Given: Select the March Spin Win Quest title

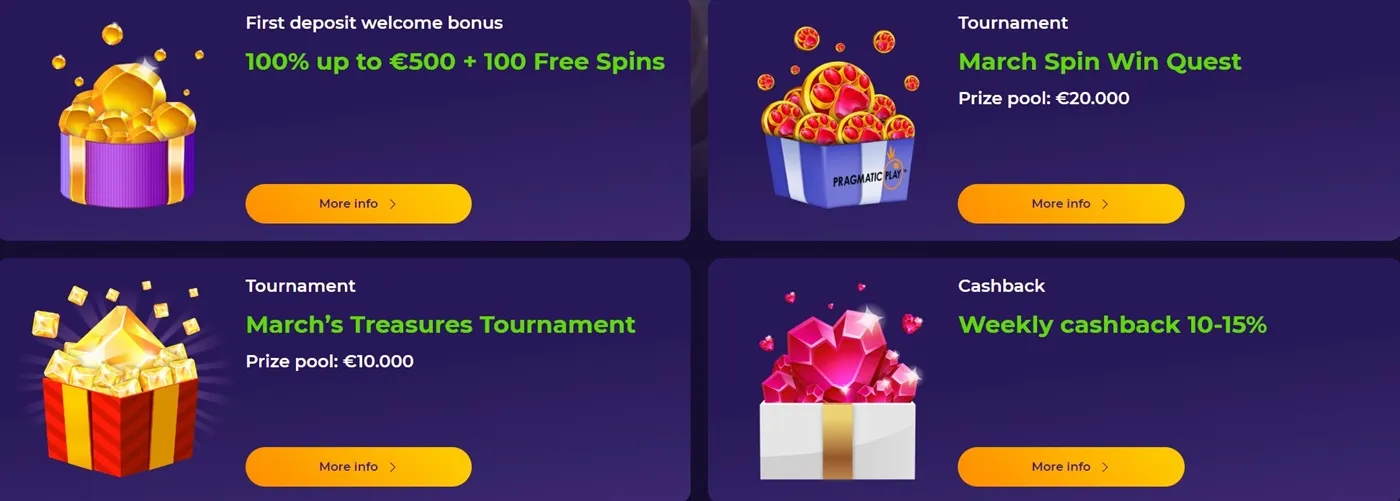Looking at the screenshot, I should click(1100, 62).
